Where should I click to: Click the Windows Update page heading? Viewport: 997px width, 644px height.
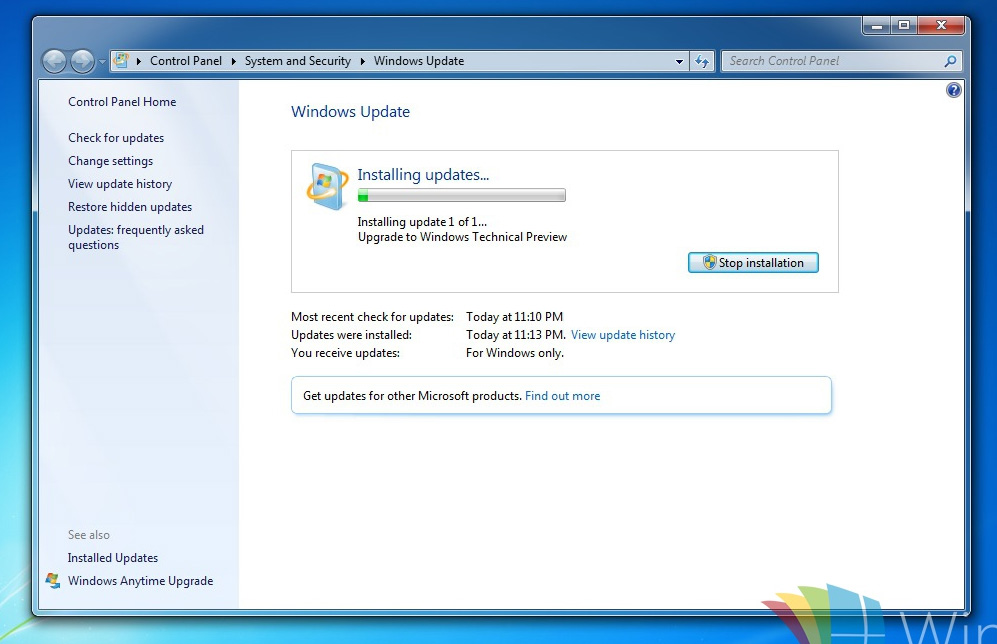point(350,112)
